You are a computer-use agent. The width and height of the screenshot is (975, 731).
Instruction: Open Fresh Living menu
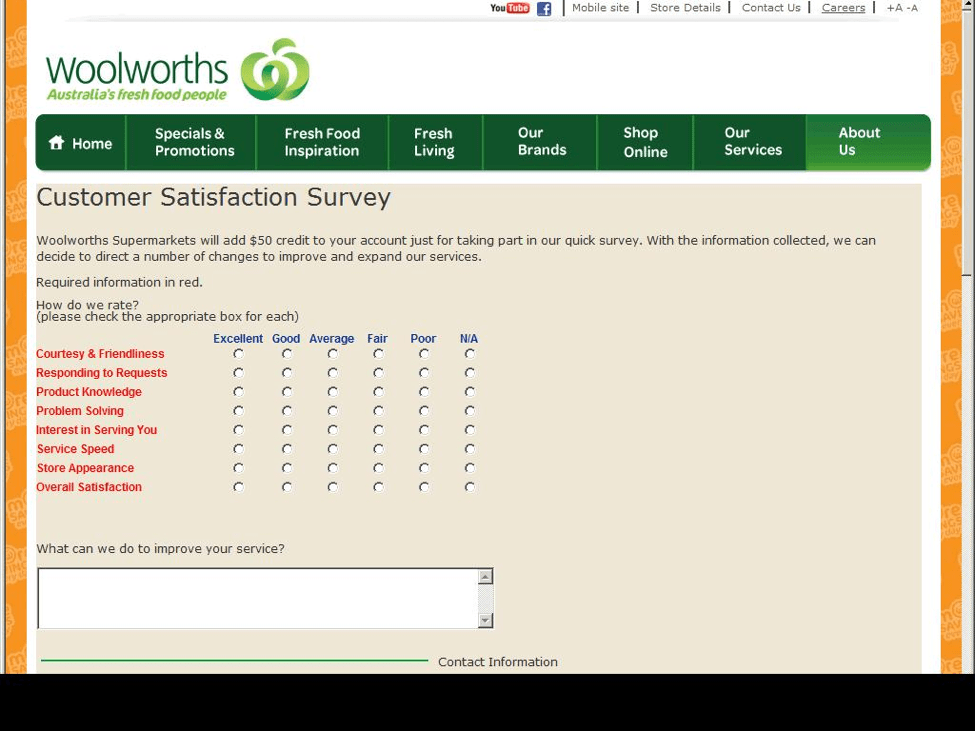[x=434, y=142]
